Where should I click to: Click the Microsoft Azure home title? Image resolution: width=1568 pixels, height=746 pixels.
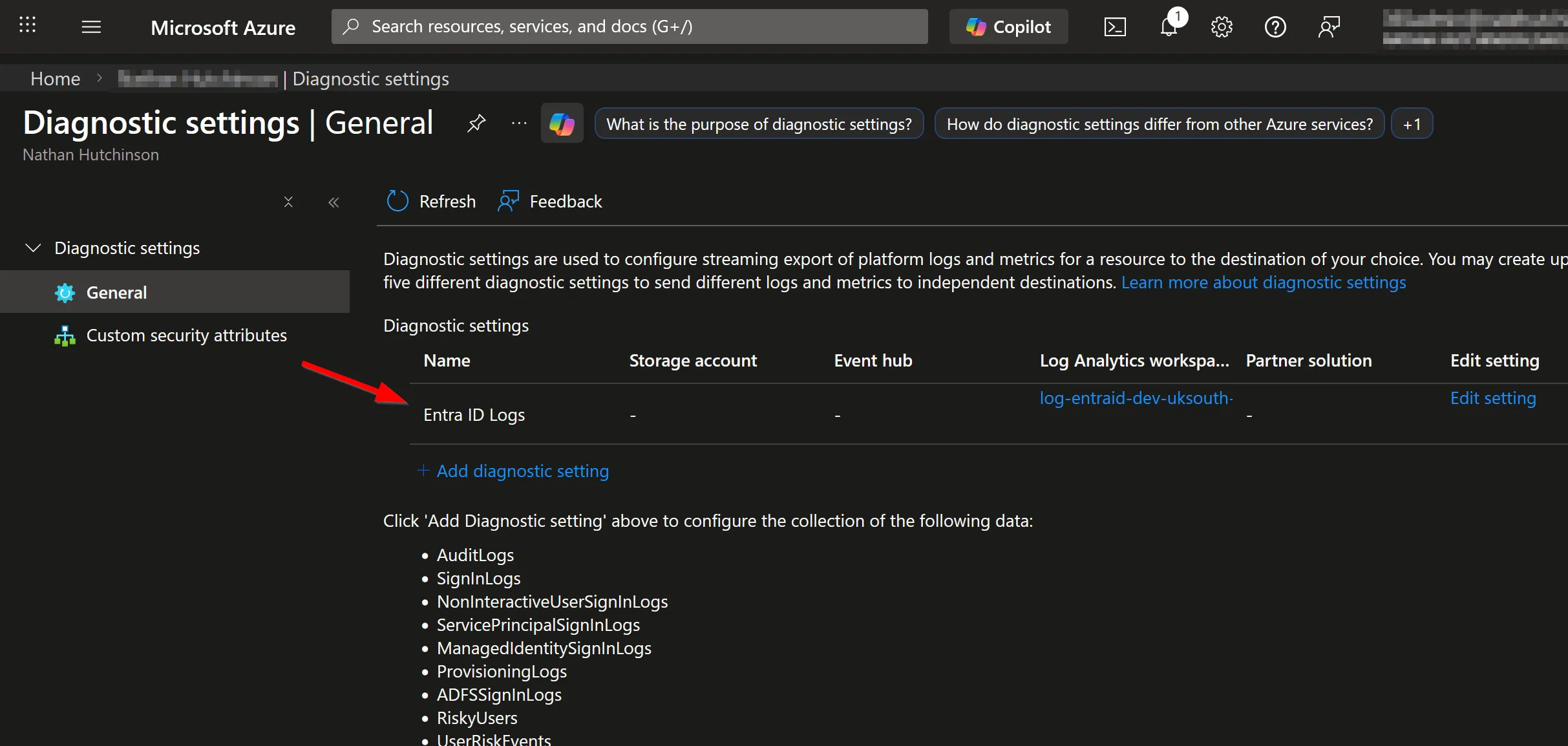[223, 27]
